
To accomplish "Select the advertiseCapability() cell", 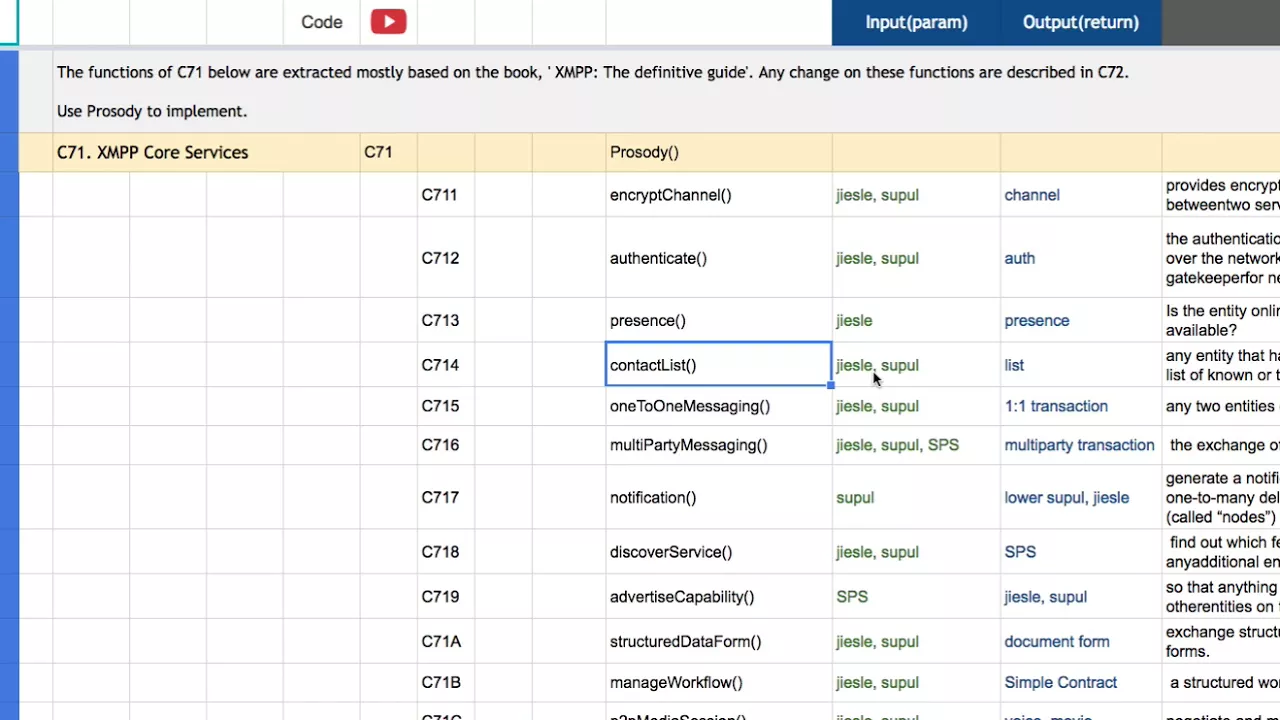I will click(x=718, y=597).
